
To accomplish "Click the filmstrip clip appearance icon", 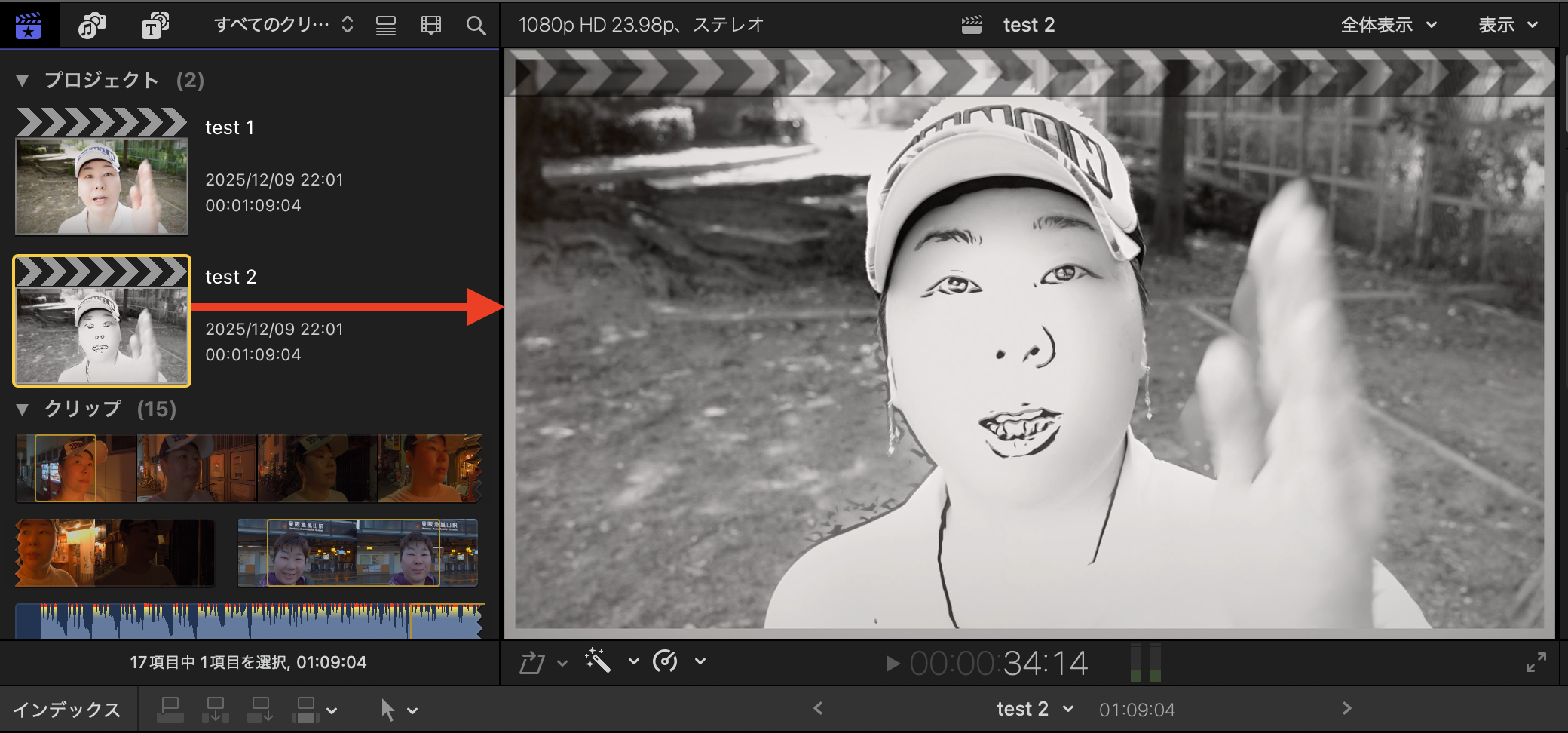I will click(x=430, y=25).
